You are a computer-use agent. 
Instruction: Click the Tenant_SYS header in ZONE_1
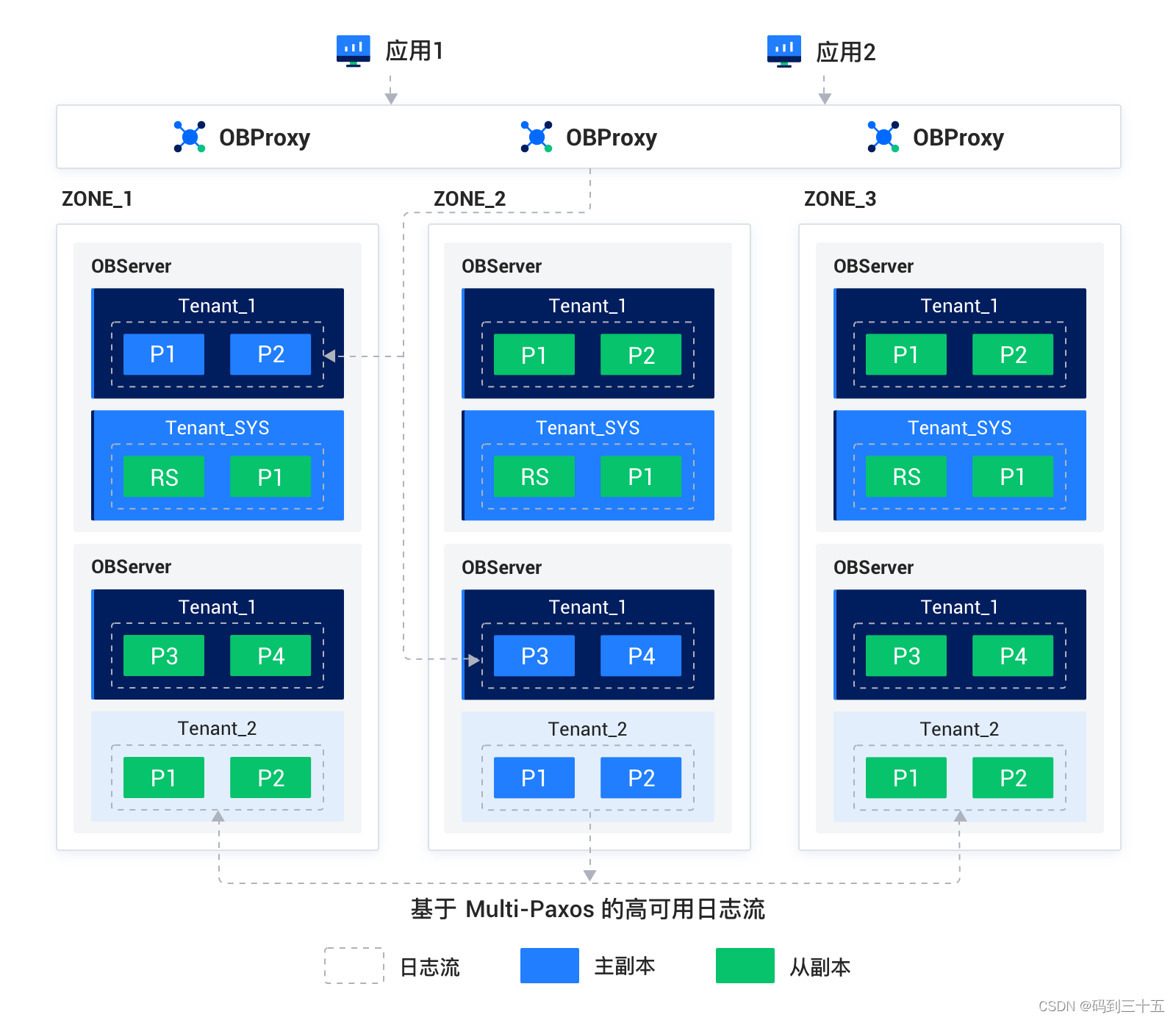(218, 428)
